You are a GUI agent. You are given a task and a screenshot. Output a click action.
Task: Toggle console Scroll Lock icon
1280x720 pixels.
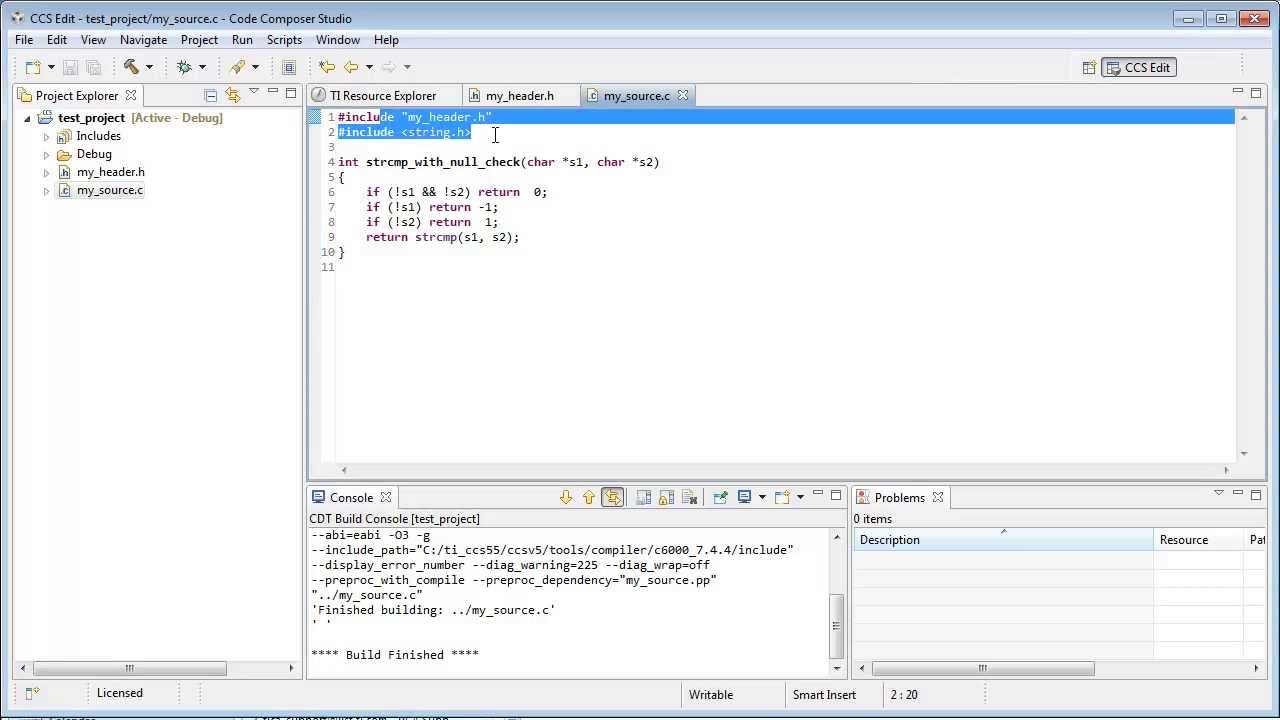click(666, 497)
